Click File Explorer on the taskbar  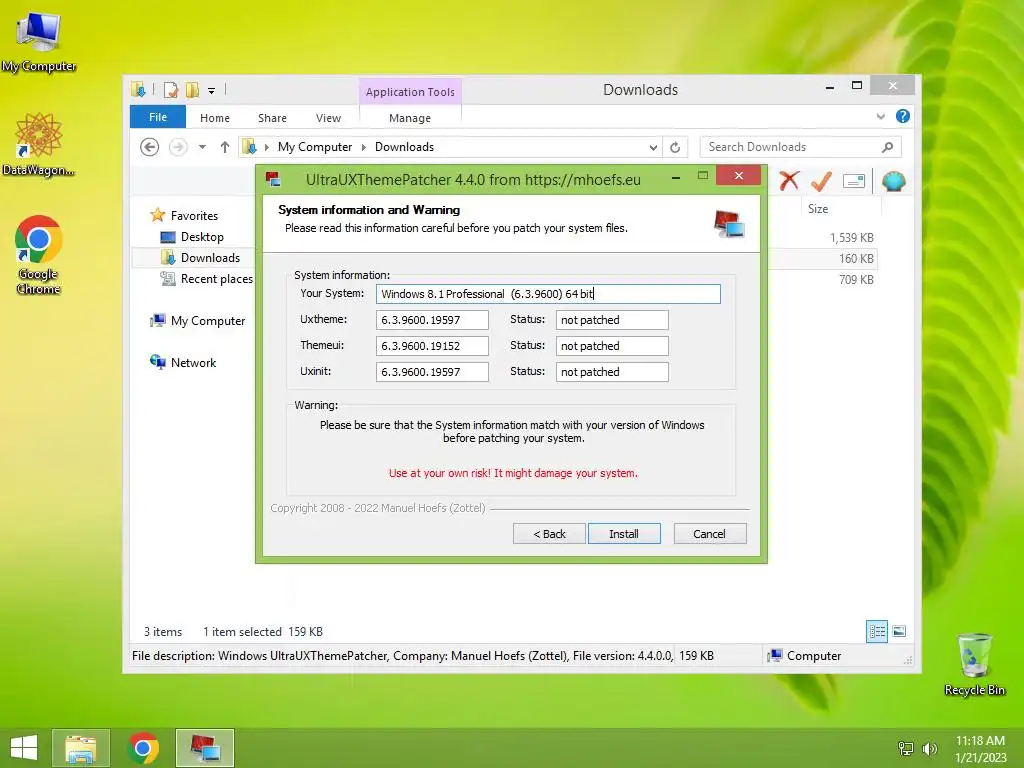coord(81,748)
